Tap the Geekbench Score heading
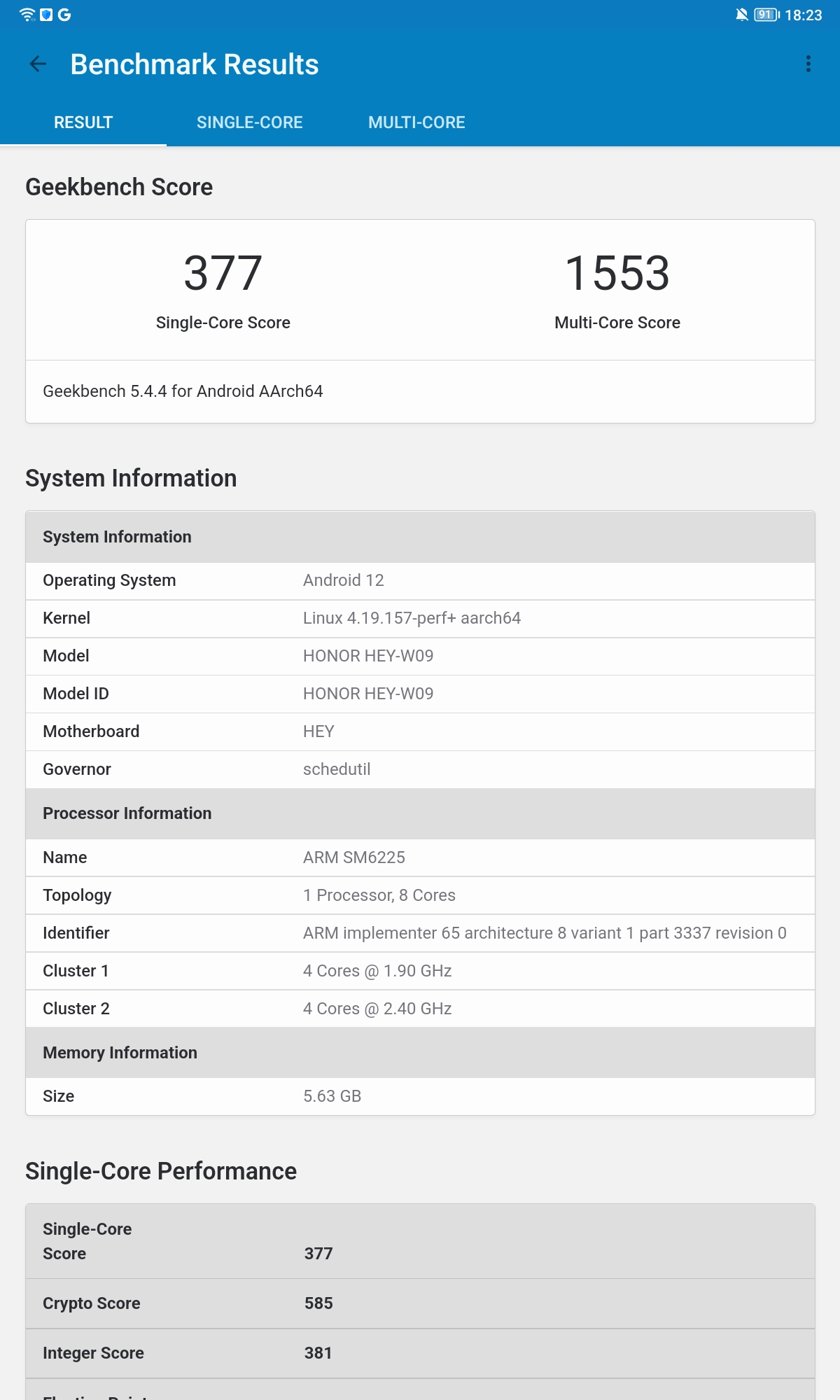 click(x=119, y=187)
